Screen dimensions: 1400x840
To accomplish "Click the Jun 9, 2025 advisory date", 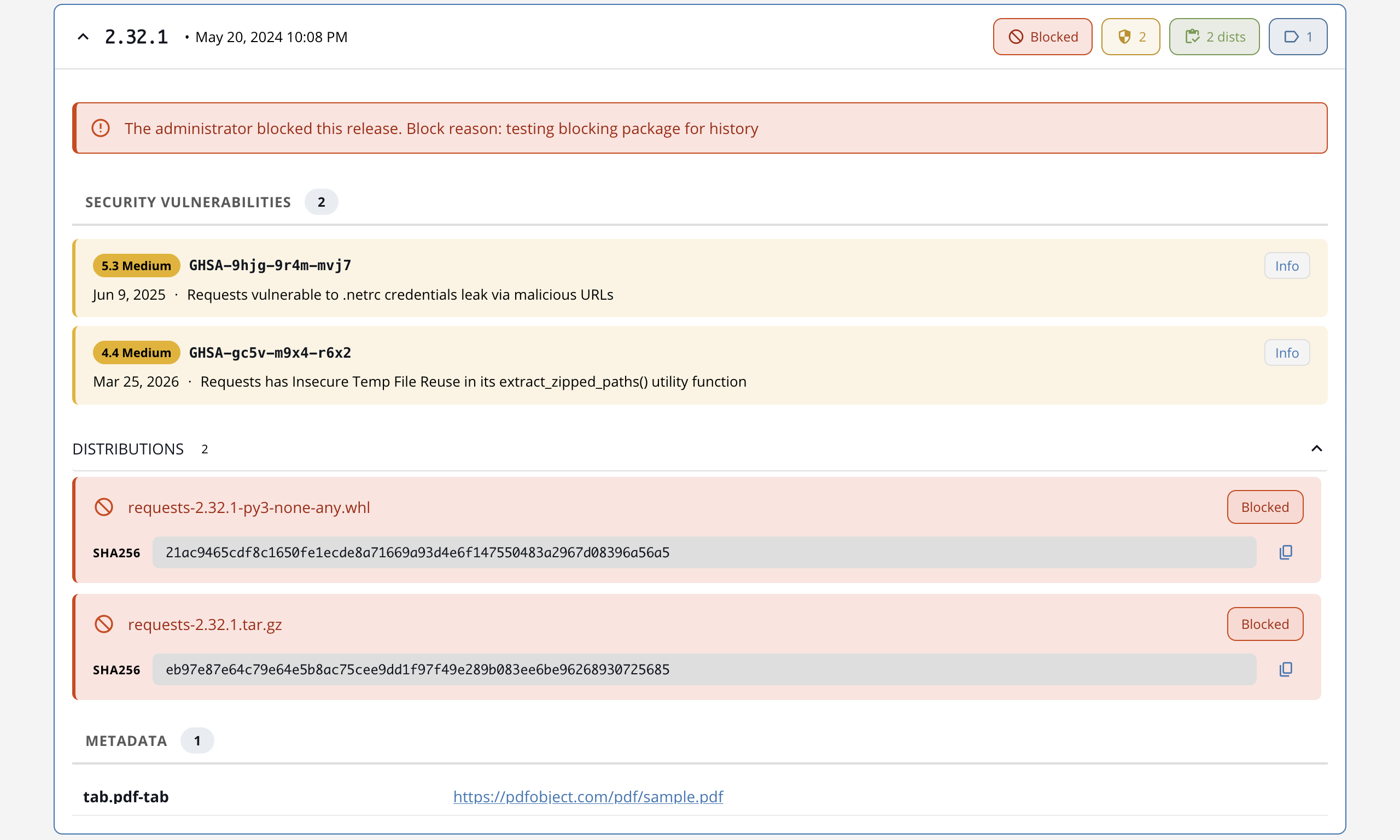I will pos(129,295).
